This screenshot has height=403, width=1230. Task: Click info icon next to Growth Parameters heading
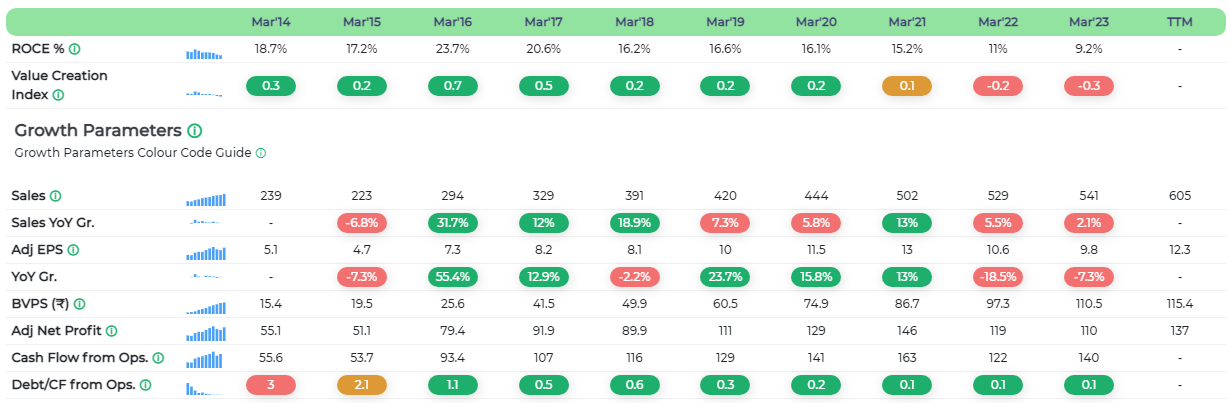pos(195,131)
